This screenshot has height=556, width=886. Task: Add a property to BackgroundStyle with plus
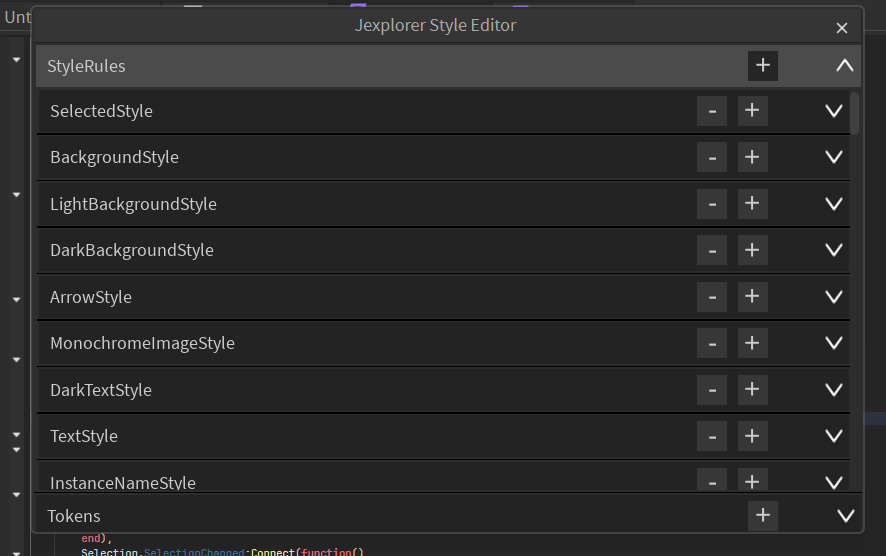(752, 157)
